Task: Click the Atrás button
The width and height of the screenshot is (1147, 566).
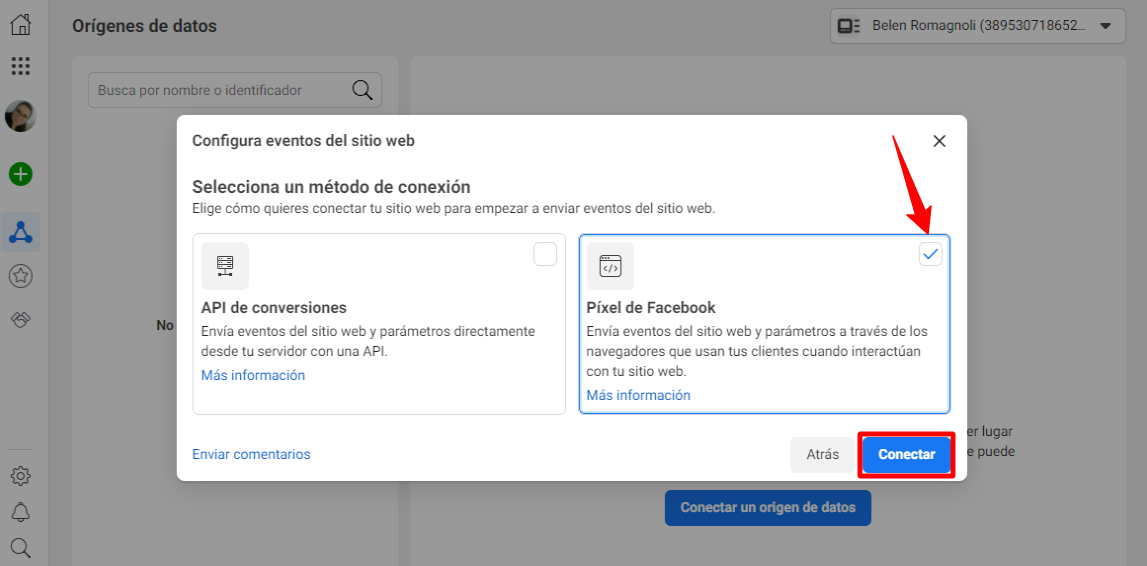Action: (823, 455)
